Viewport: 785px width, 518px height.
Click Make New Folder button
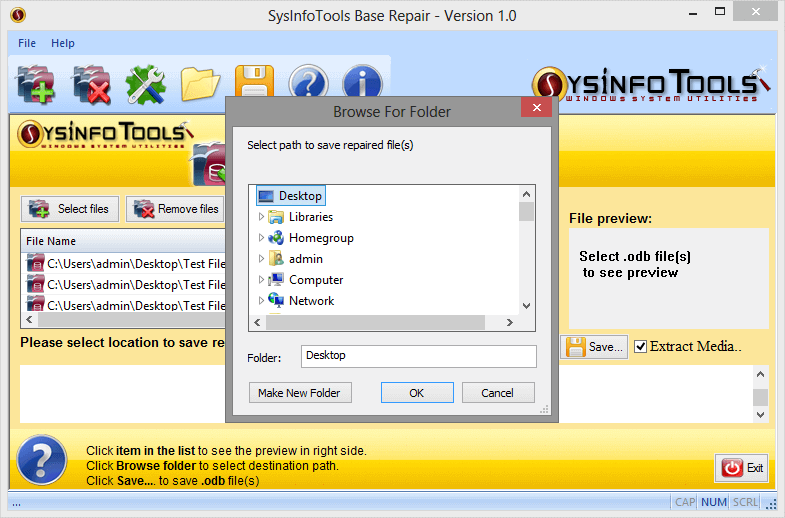tap(300, 393)
